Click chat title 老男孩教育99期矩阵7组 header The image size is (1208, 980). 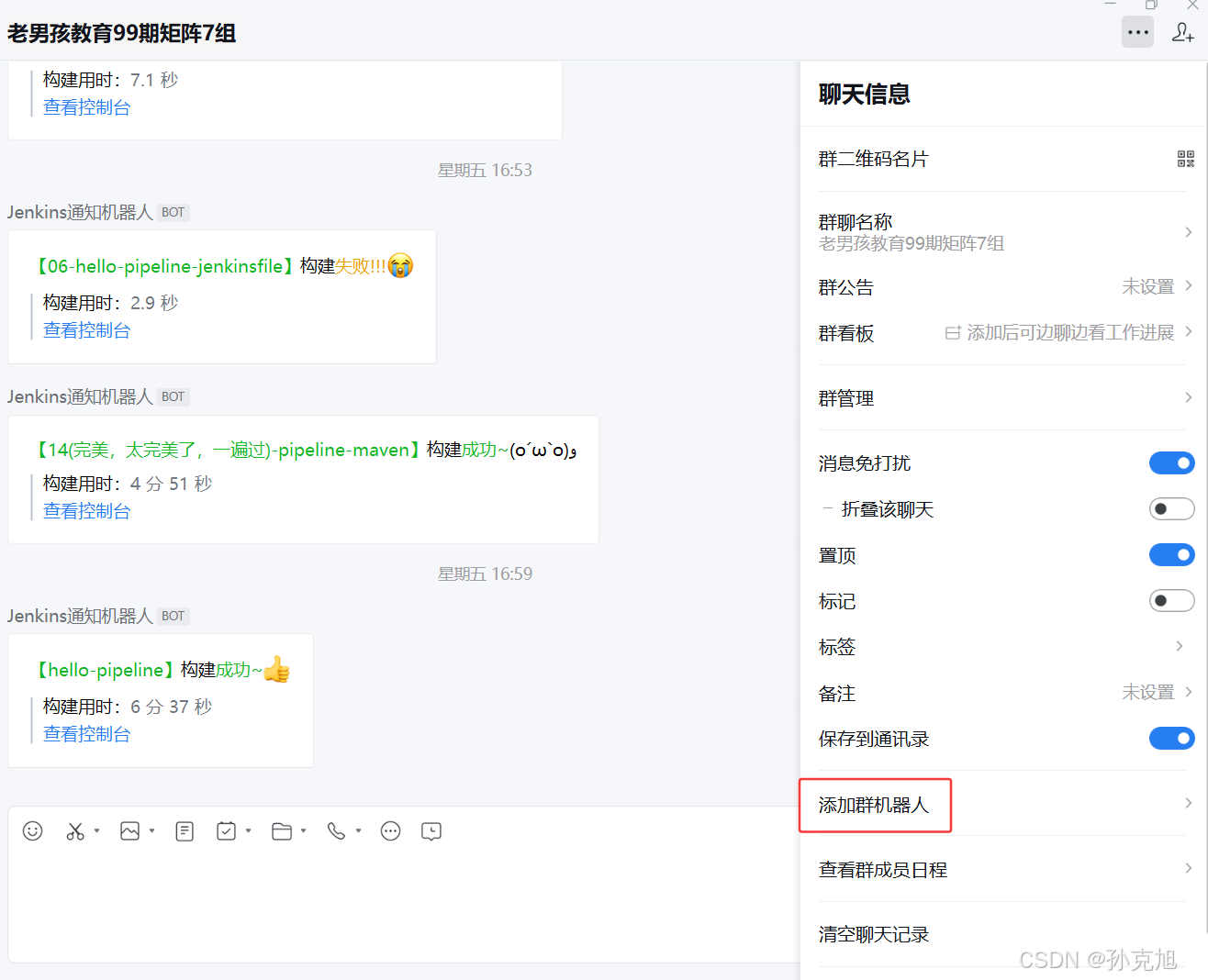pyautogui.click(x=122, y=33)
